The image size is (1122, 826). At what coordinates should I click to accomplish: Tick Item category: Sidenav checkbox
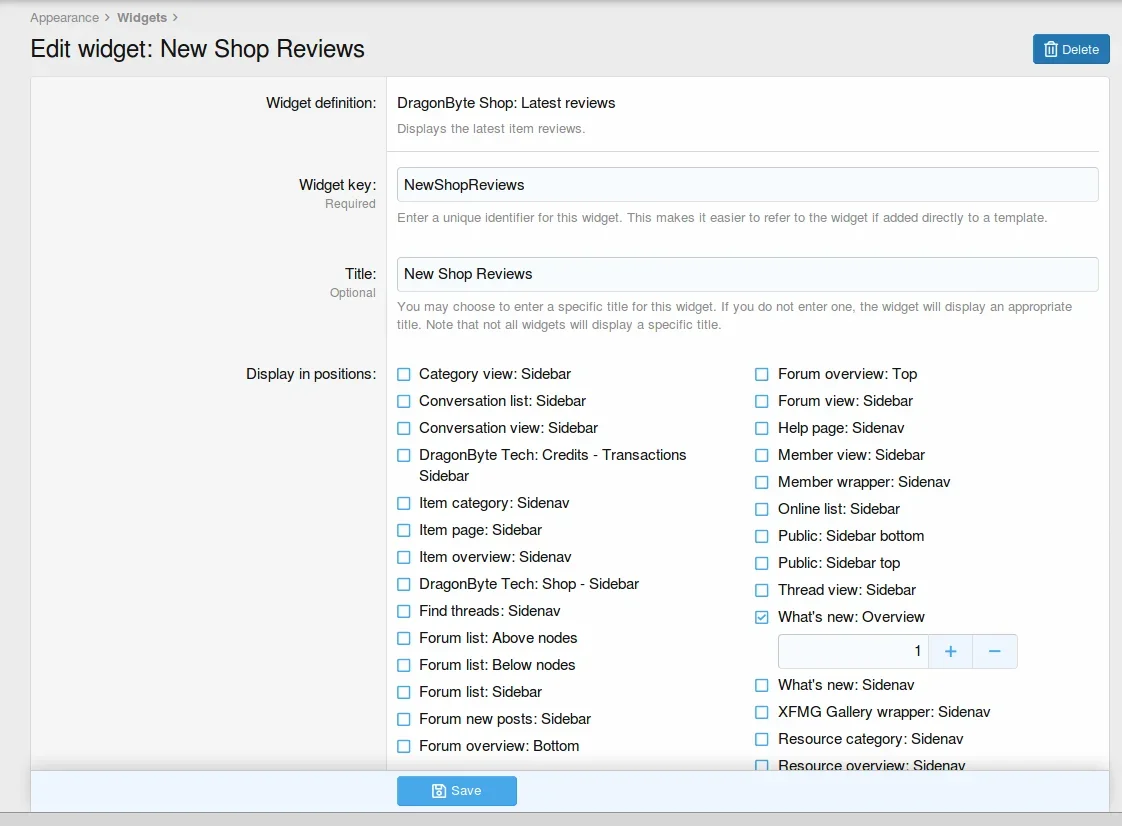click(x=404, y=503)
